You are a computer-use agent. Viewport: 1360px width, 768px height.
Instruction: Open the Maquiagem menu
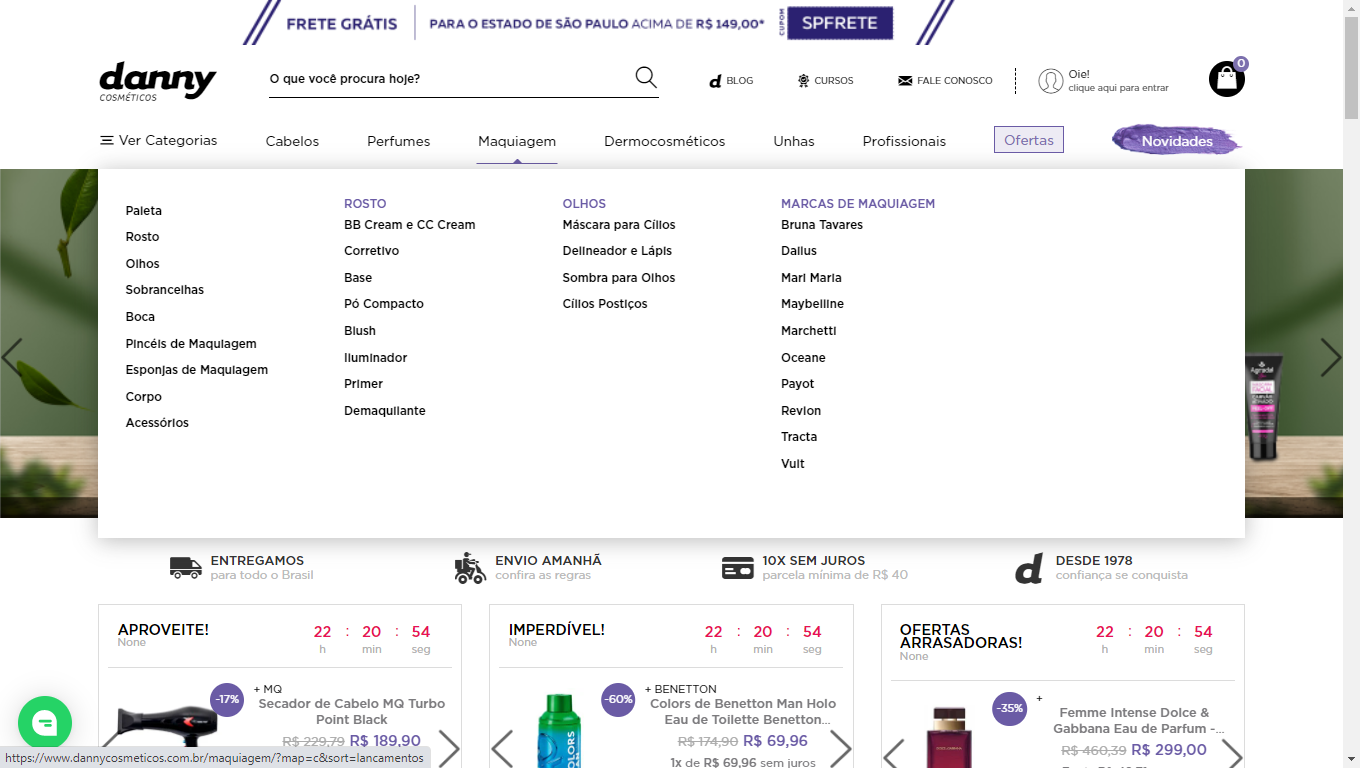click(x=517, y=141)
